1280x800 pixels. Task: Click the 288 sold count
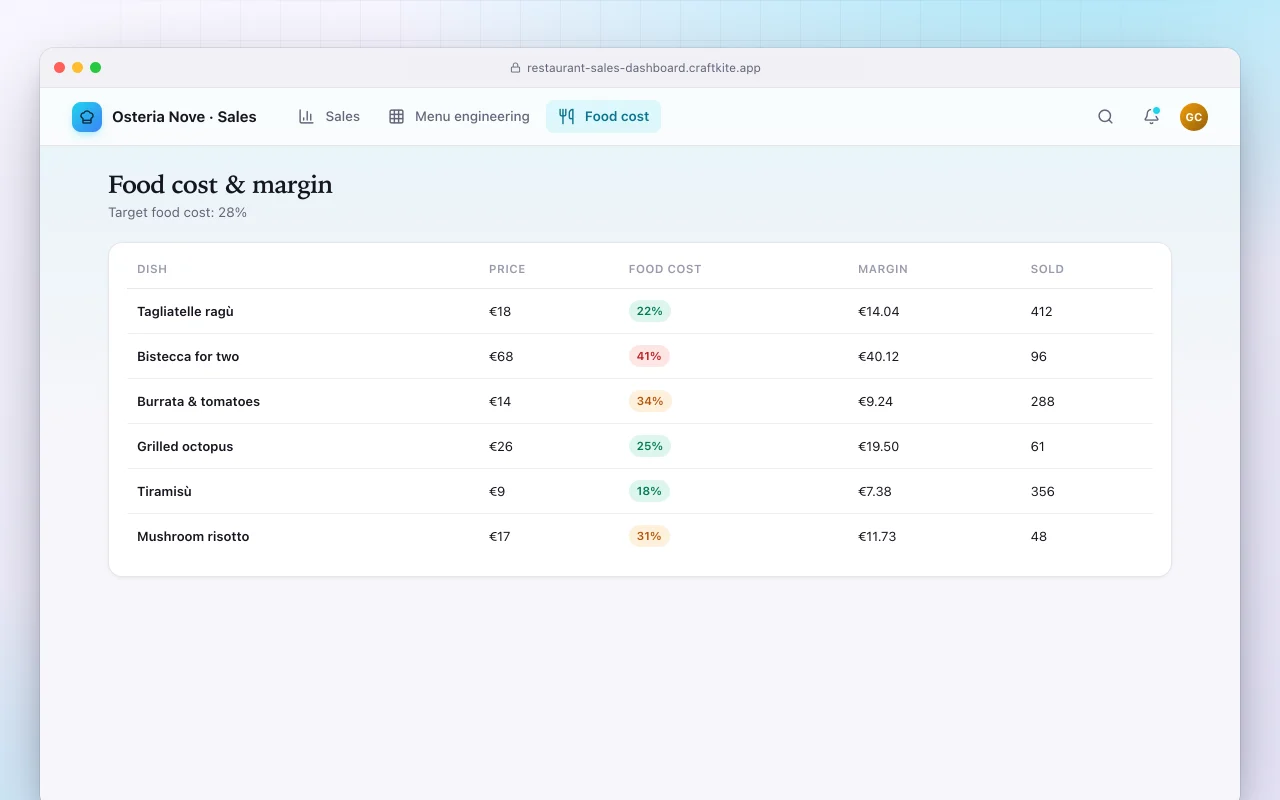pyautogui.click(x=1043, y=401)
